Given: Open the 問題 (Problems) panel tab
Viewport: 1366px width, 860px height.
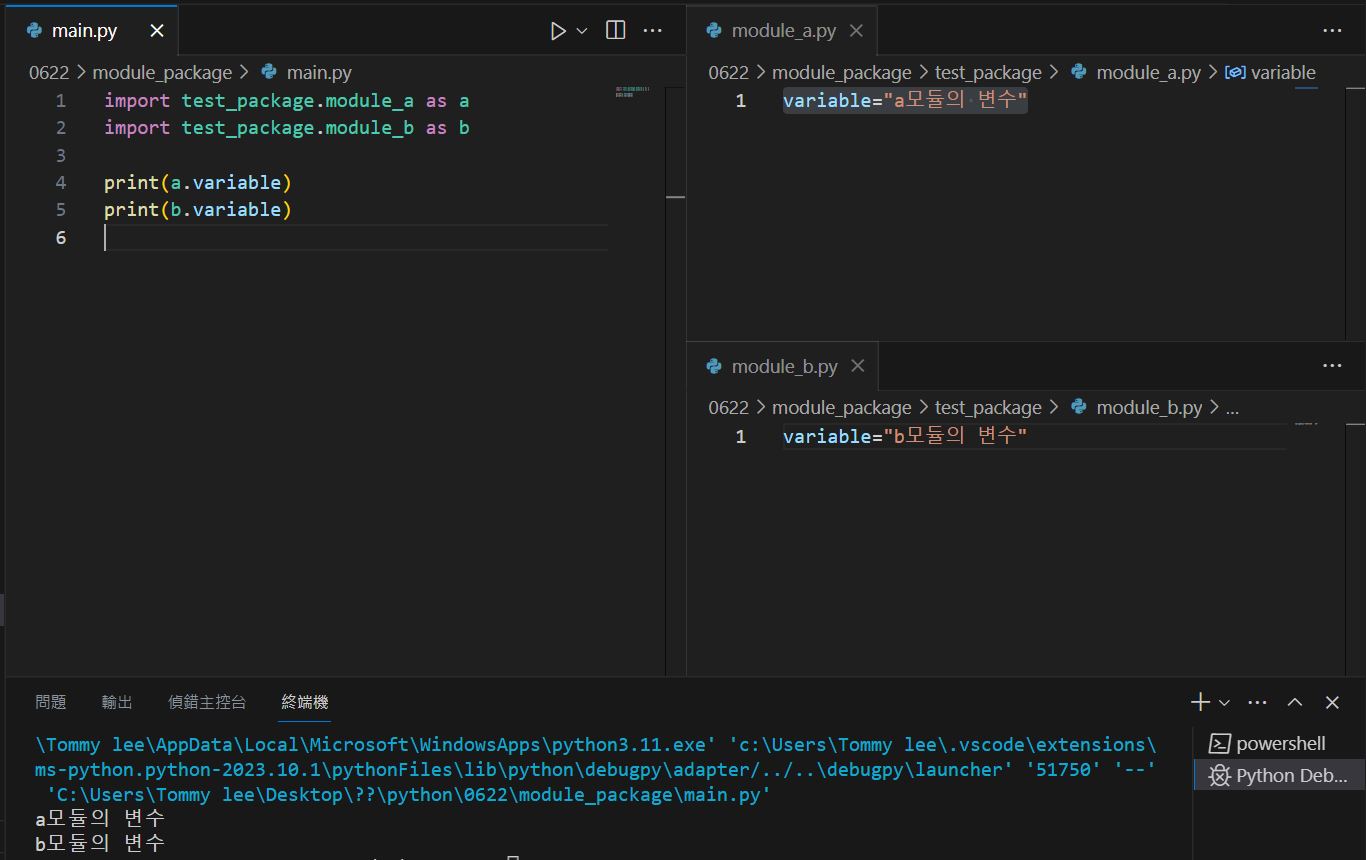Looking at the screenshot, I should 51,702.
